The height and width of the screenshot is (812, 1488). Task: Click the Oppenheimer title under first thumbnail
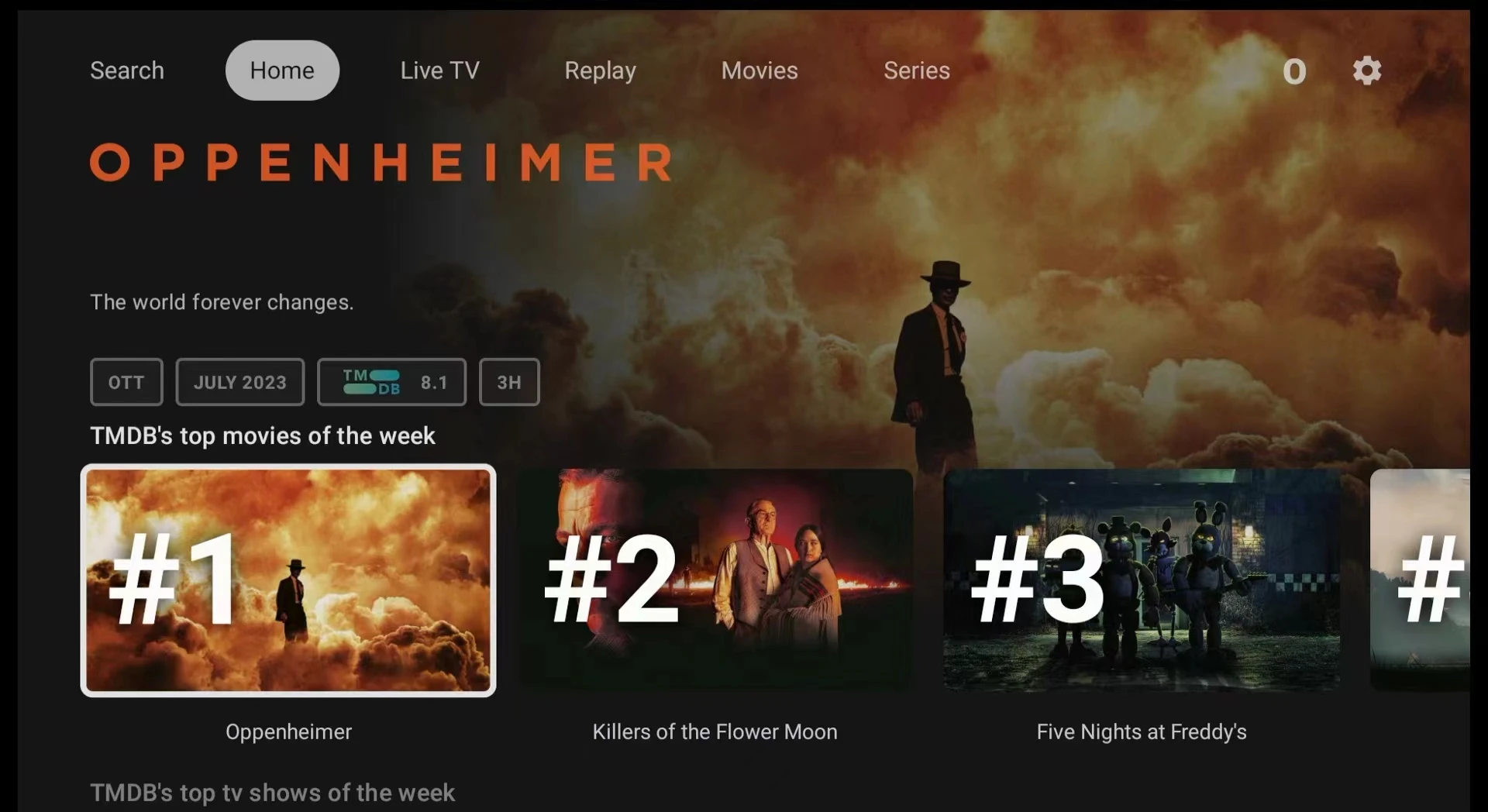[x=288, y=732]
